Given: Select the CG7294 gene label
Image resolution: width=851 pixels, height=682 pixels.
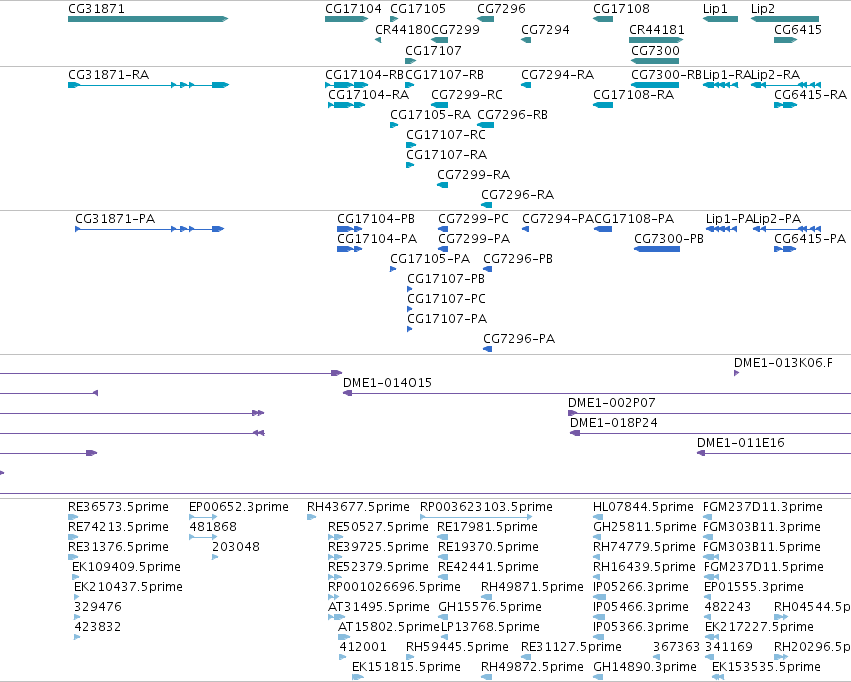Looking at the screenshot, I should 545,29.
